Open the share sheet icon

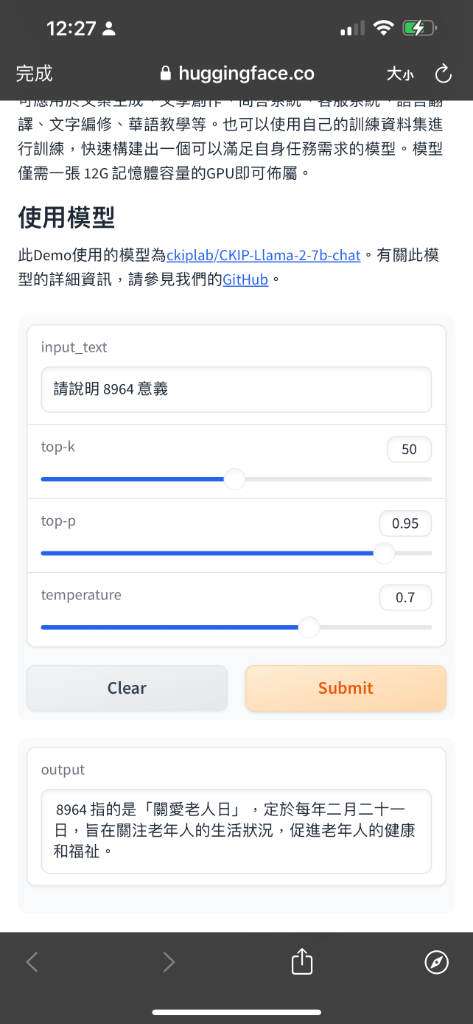tap(302, 961)
